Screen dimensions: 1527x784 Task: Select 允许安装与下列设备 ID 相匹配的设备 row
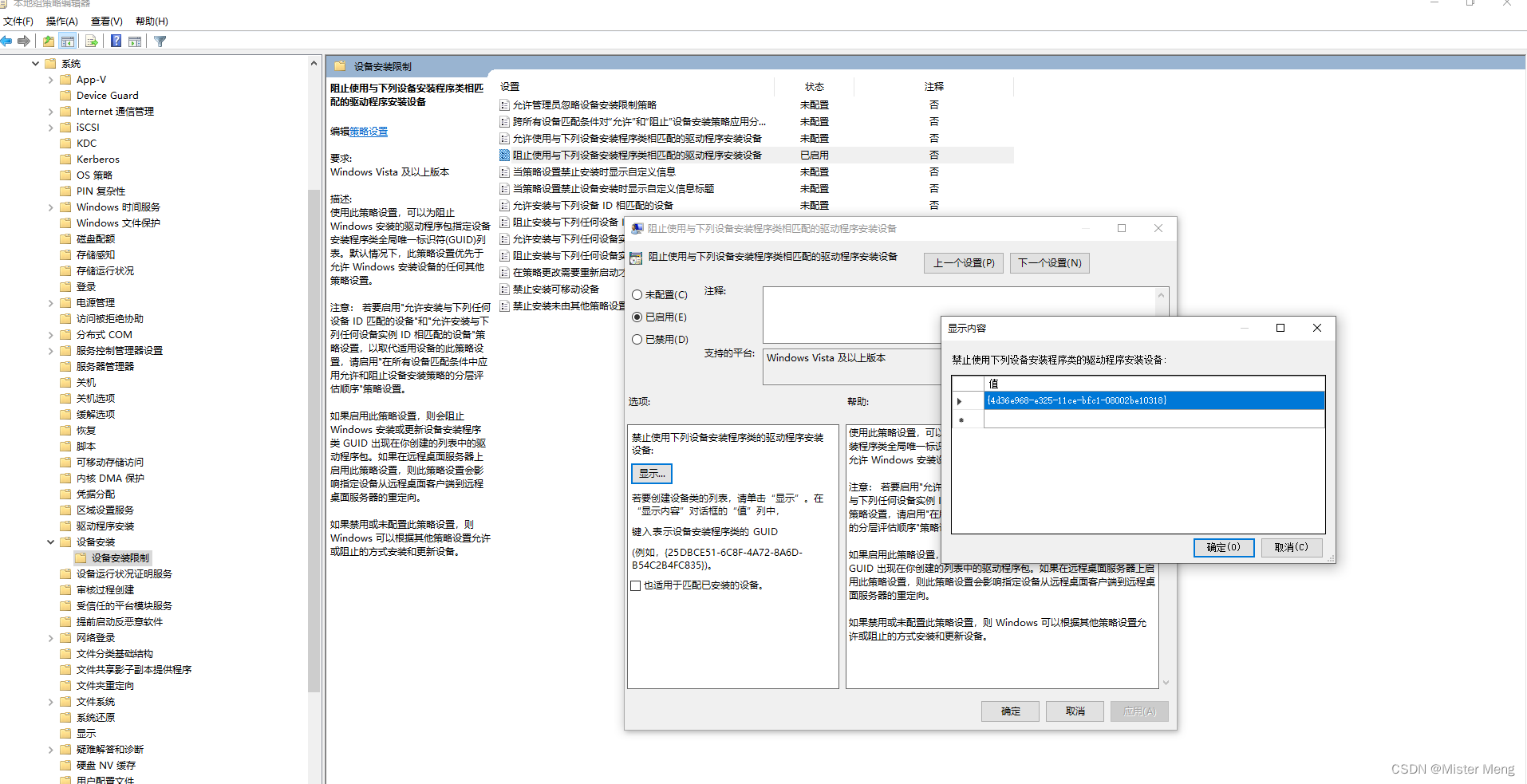(x=593, y=206)
